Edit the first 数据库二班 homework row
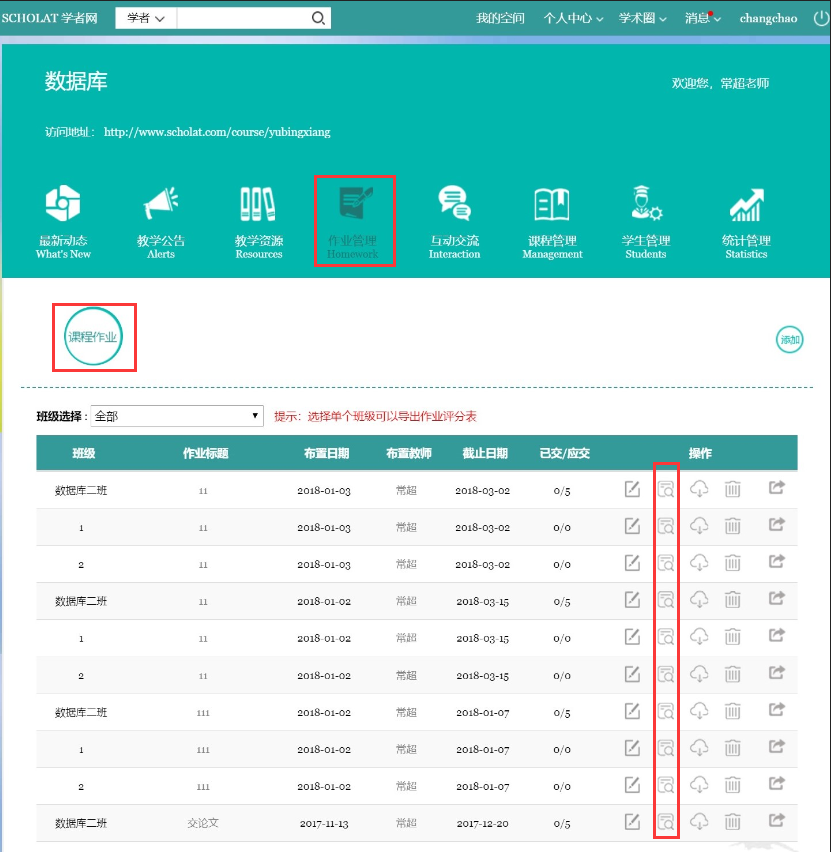Viewport: 831px width, 852px height. [632, 489]
